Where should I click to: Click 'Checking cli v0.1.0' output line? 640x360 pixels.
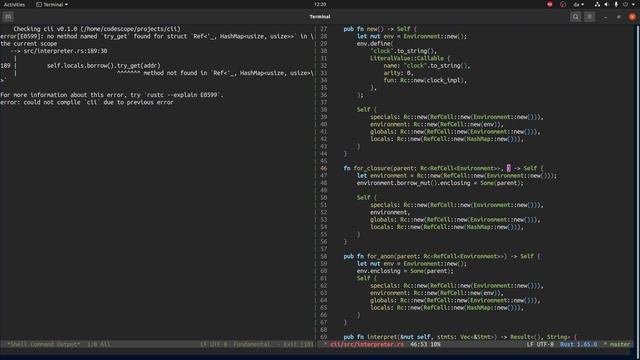tap(97, 29)
